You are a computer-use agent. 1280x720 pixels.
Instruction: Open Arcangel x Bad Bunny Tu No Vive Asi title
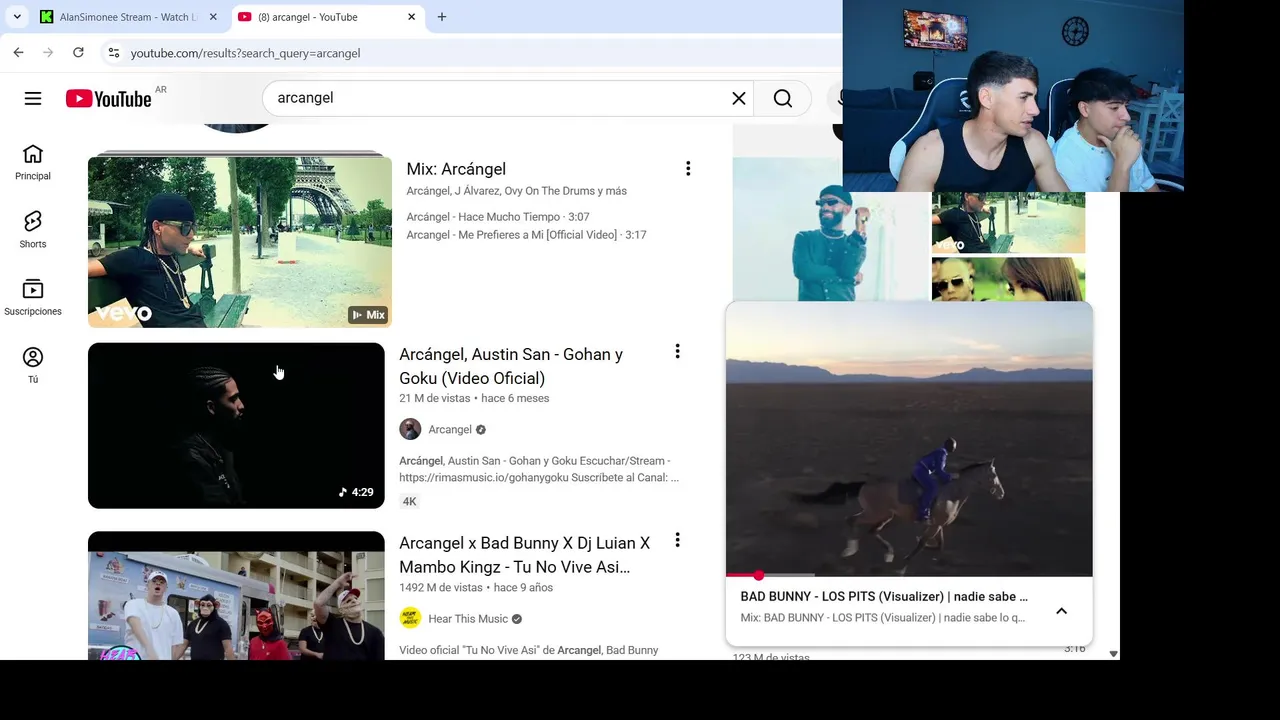click(x=525, y=555)
